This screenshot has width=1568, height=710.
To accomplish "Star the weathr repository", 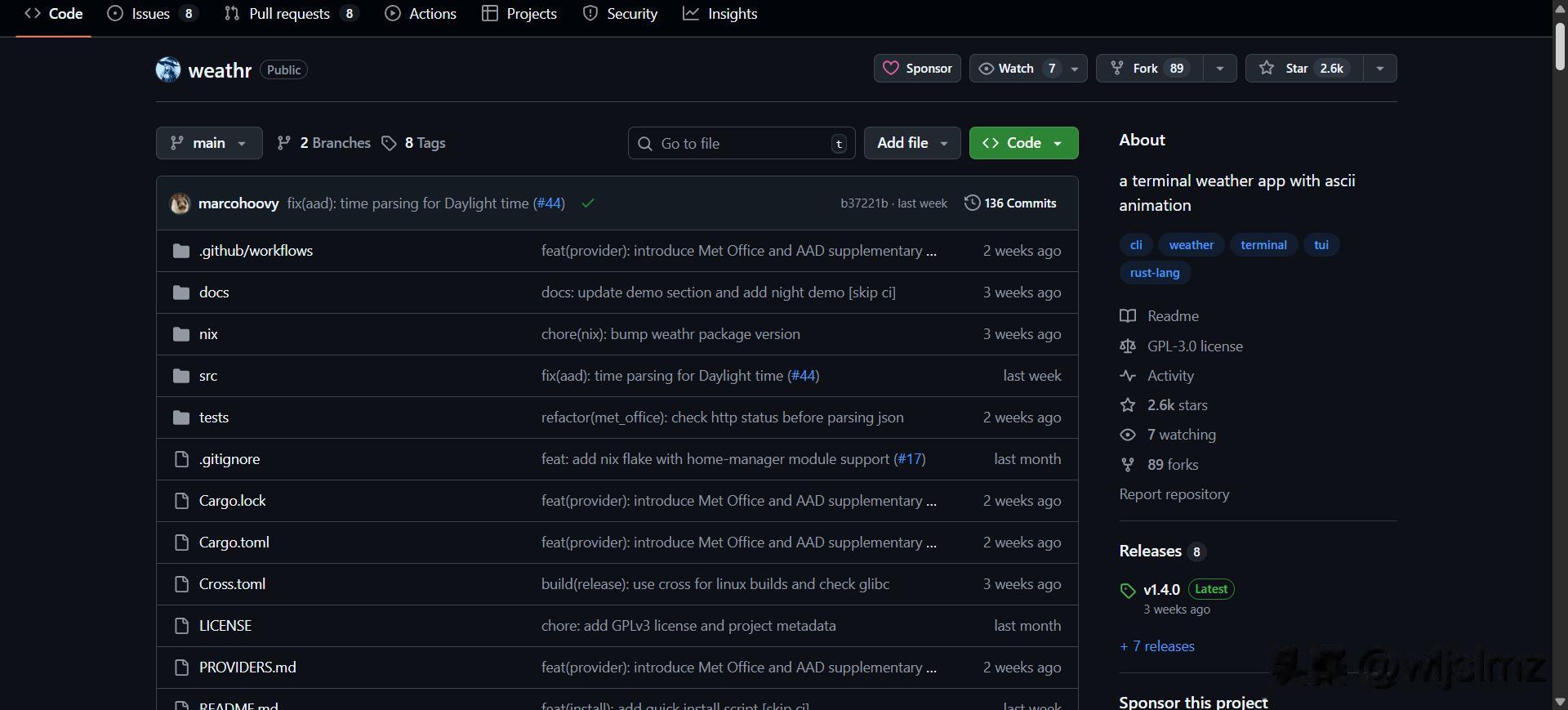I will [1304, 69].
